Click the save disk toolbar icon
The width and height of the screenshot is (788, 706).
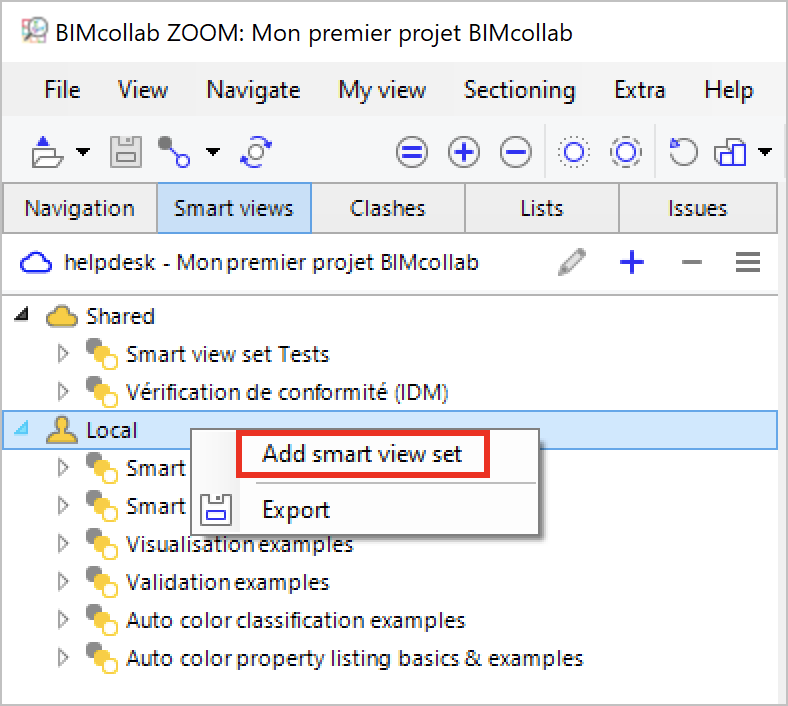(125, 152)
